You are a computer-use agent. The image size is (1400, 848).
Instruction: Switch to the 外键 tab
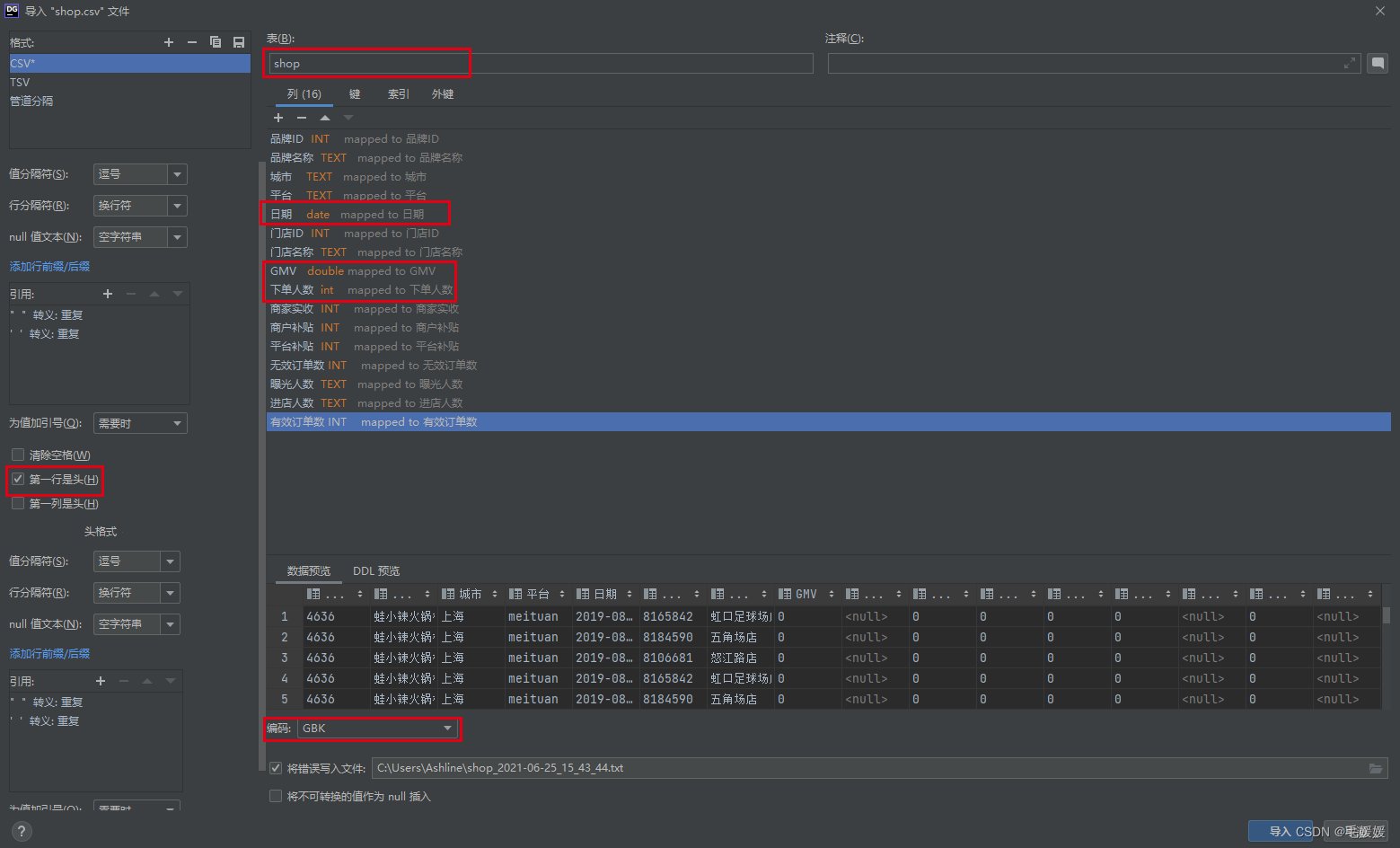tap(443, 94)
